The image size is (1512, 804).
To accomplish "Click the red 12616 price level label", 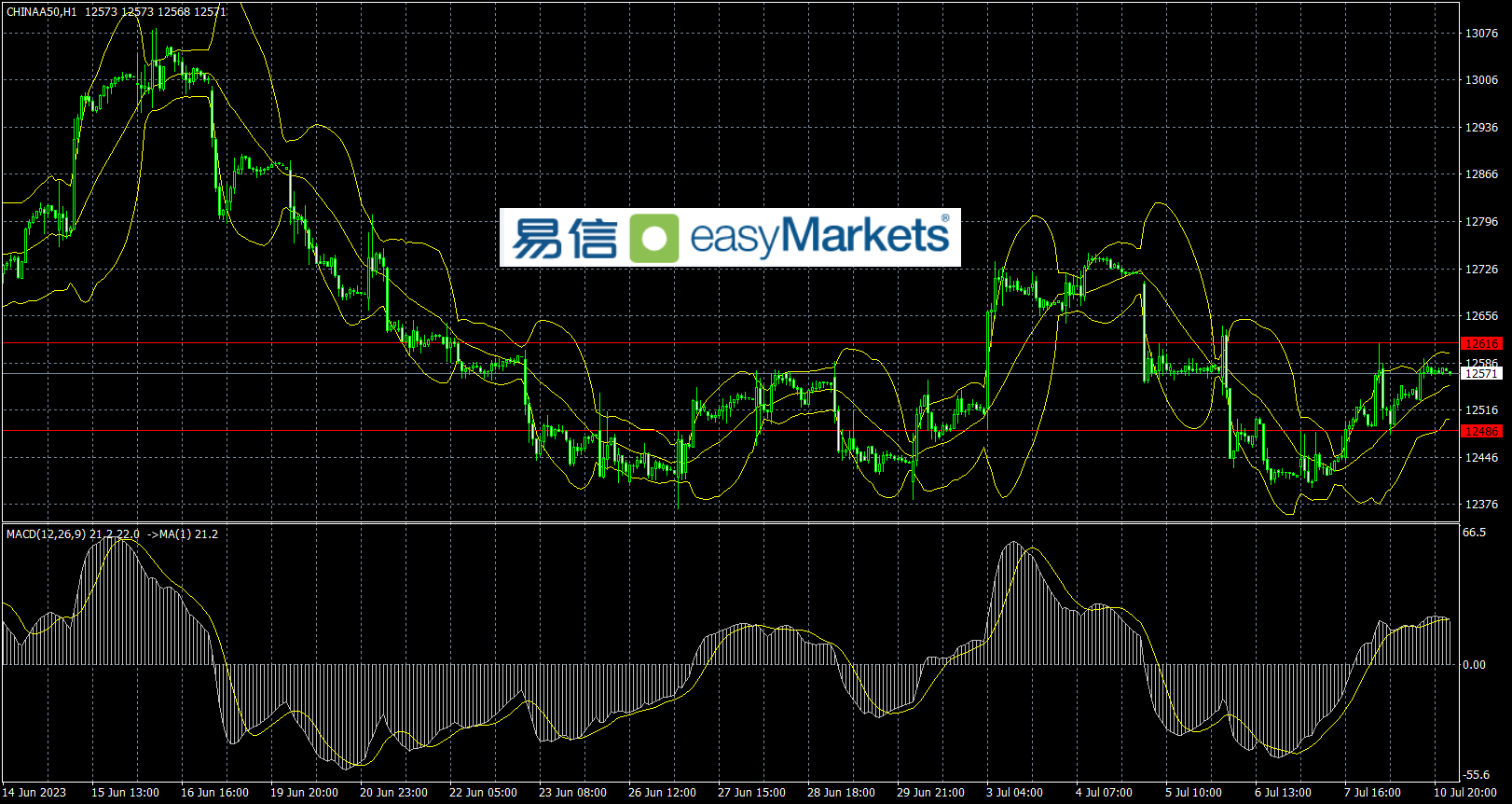I will tap(1481, 344).
